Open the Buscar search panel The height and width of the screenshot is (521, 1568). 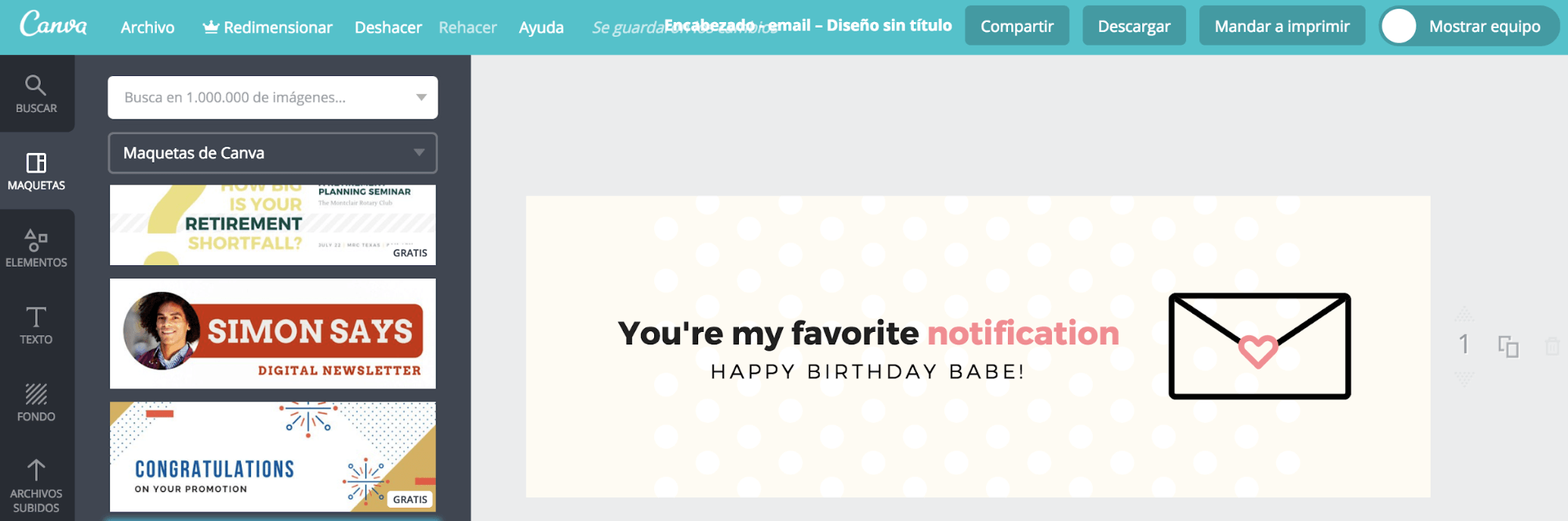click(37, 94)
